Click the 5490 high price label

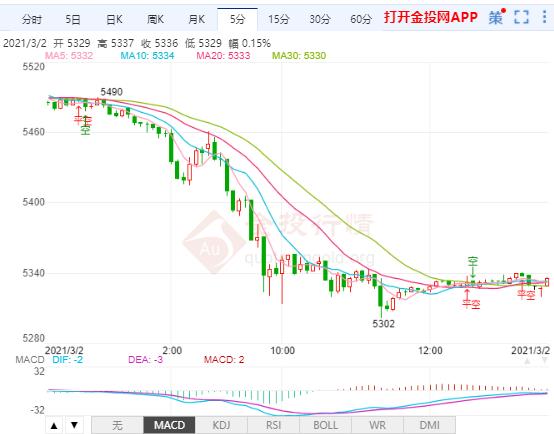(x=112, y=92)
